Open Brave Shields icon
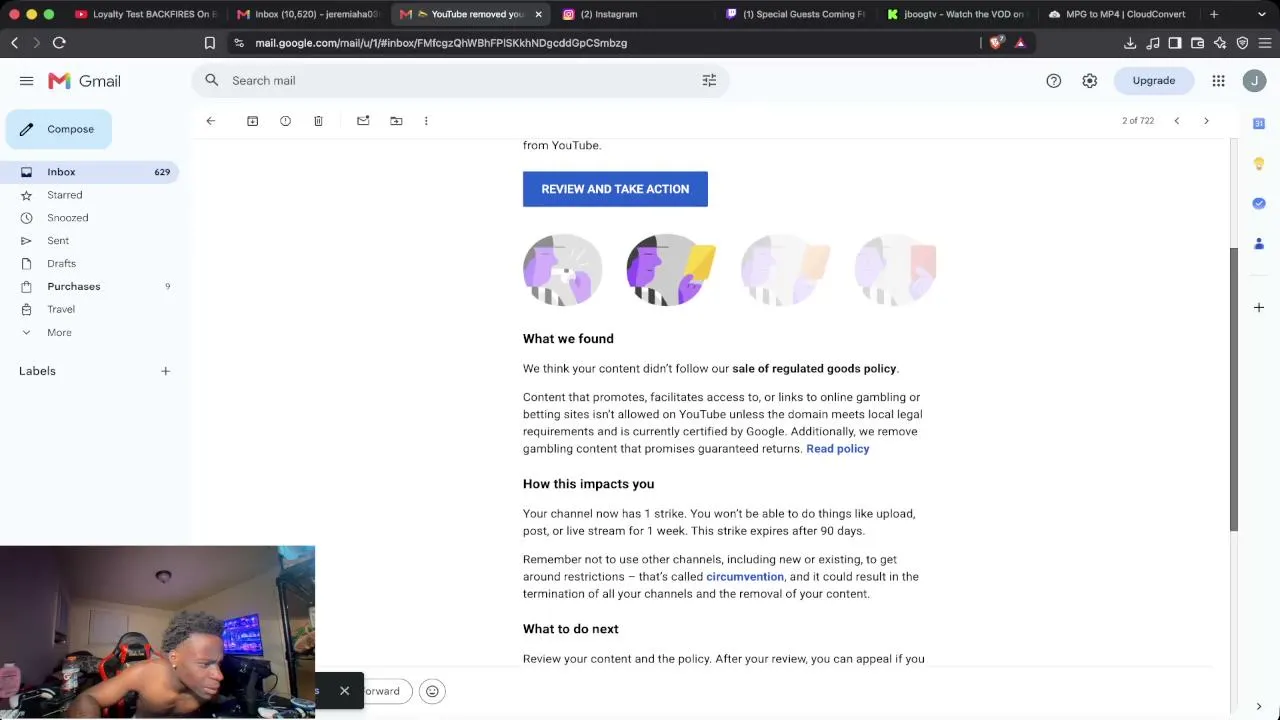Screen dimensions: 1280x720 (996, 43)
